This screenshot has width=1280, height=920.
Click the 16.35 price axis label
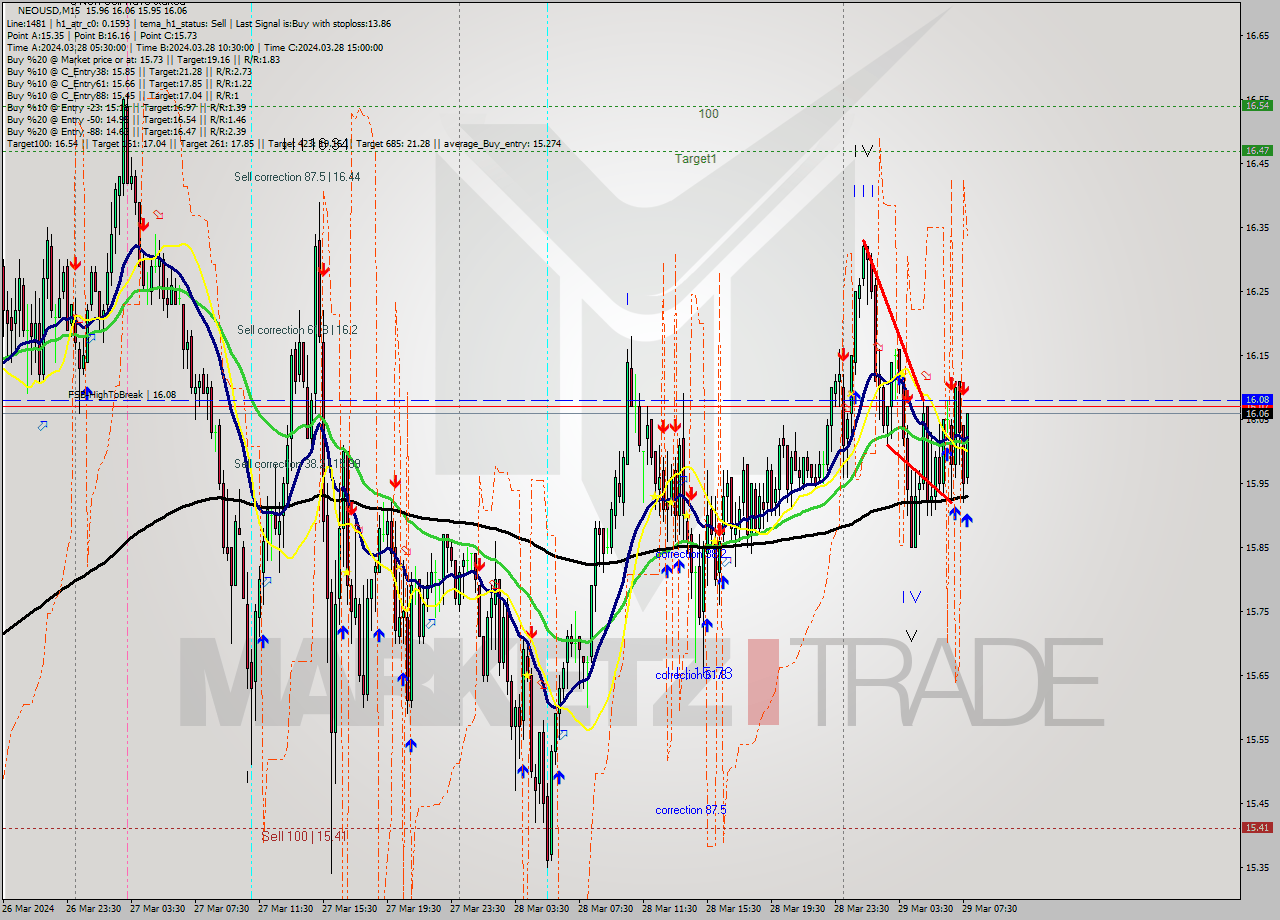[x=1257, y=228]
